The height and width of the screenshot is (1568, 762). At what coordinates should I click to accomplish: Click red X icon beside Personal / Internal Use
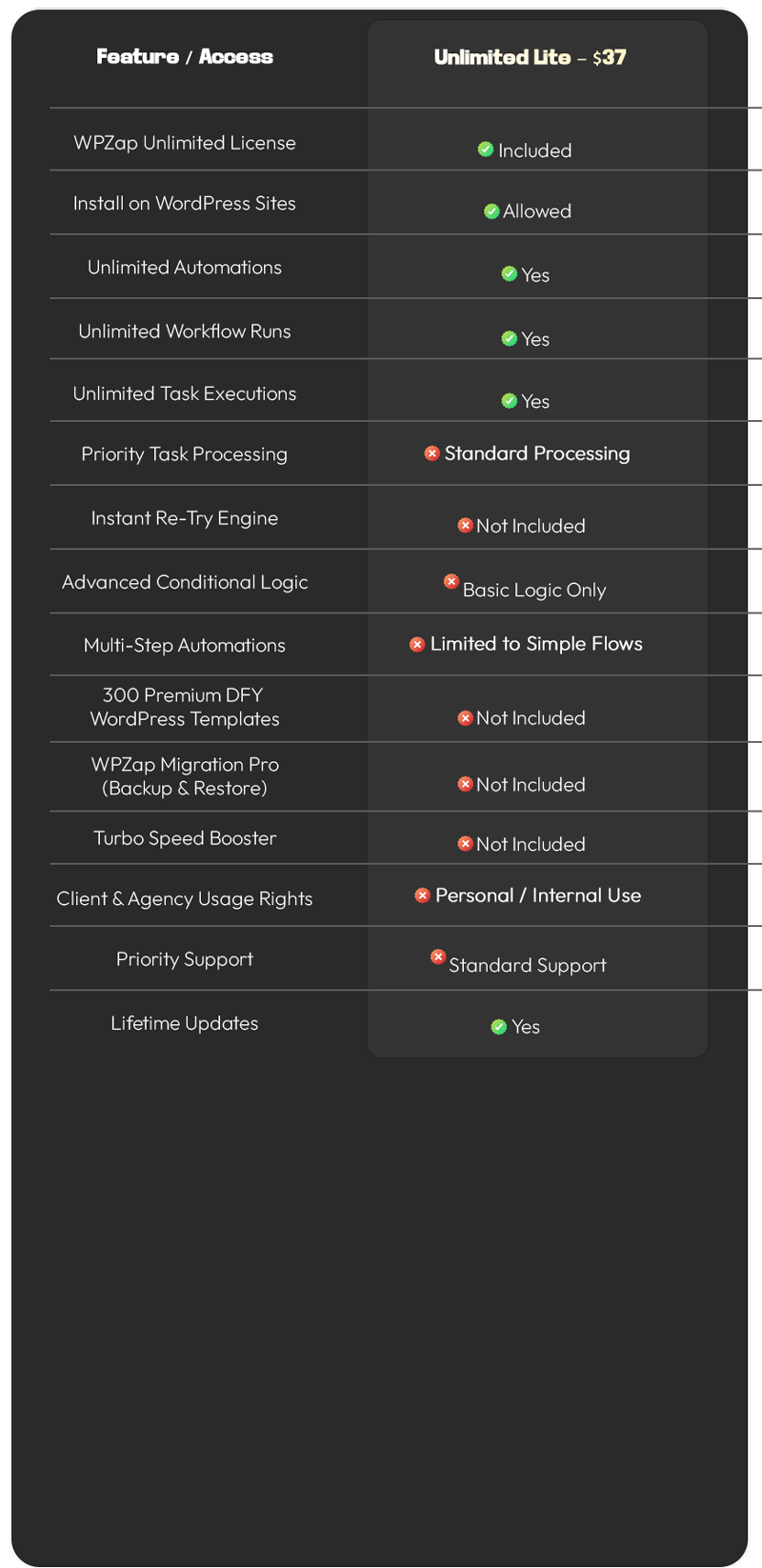pyautogui.click(x=423, y=895)
